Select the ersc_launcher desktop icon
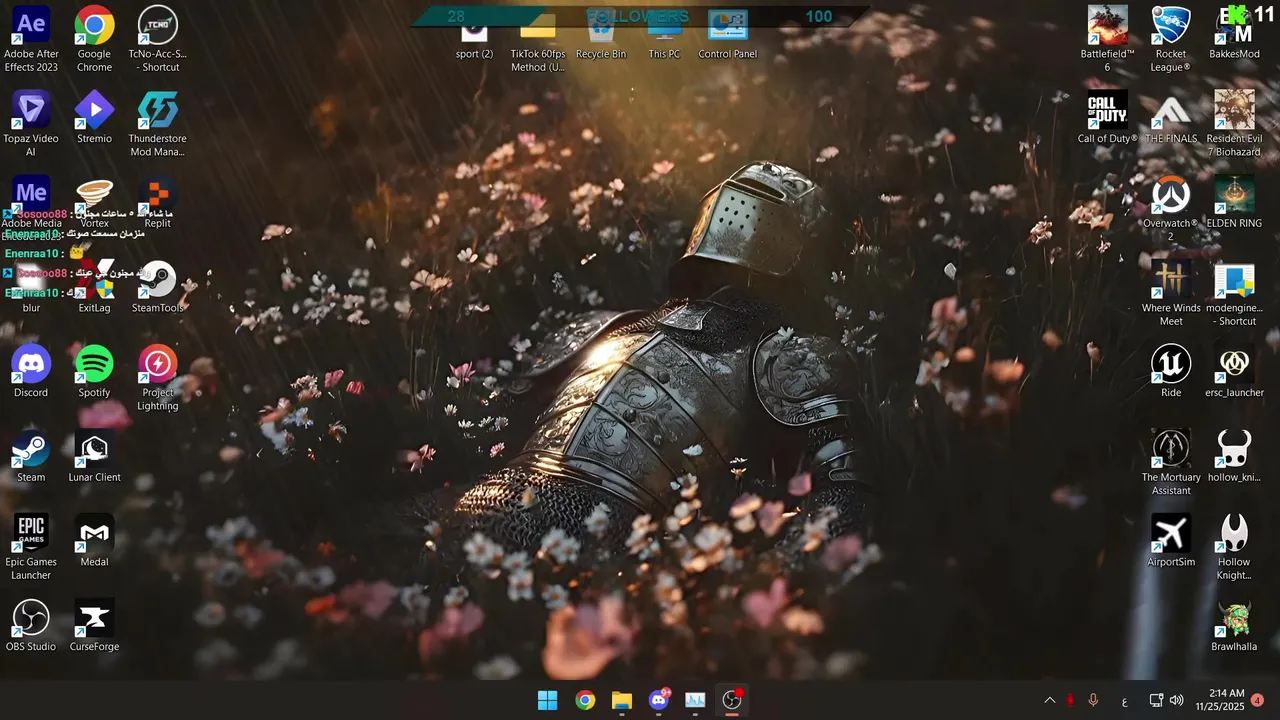 pyautogui.click(x=1234, y=373)
